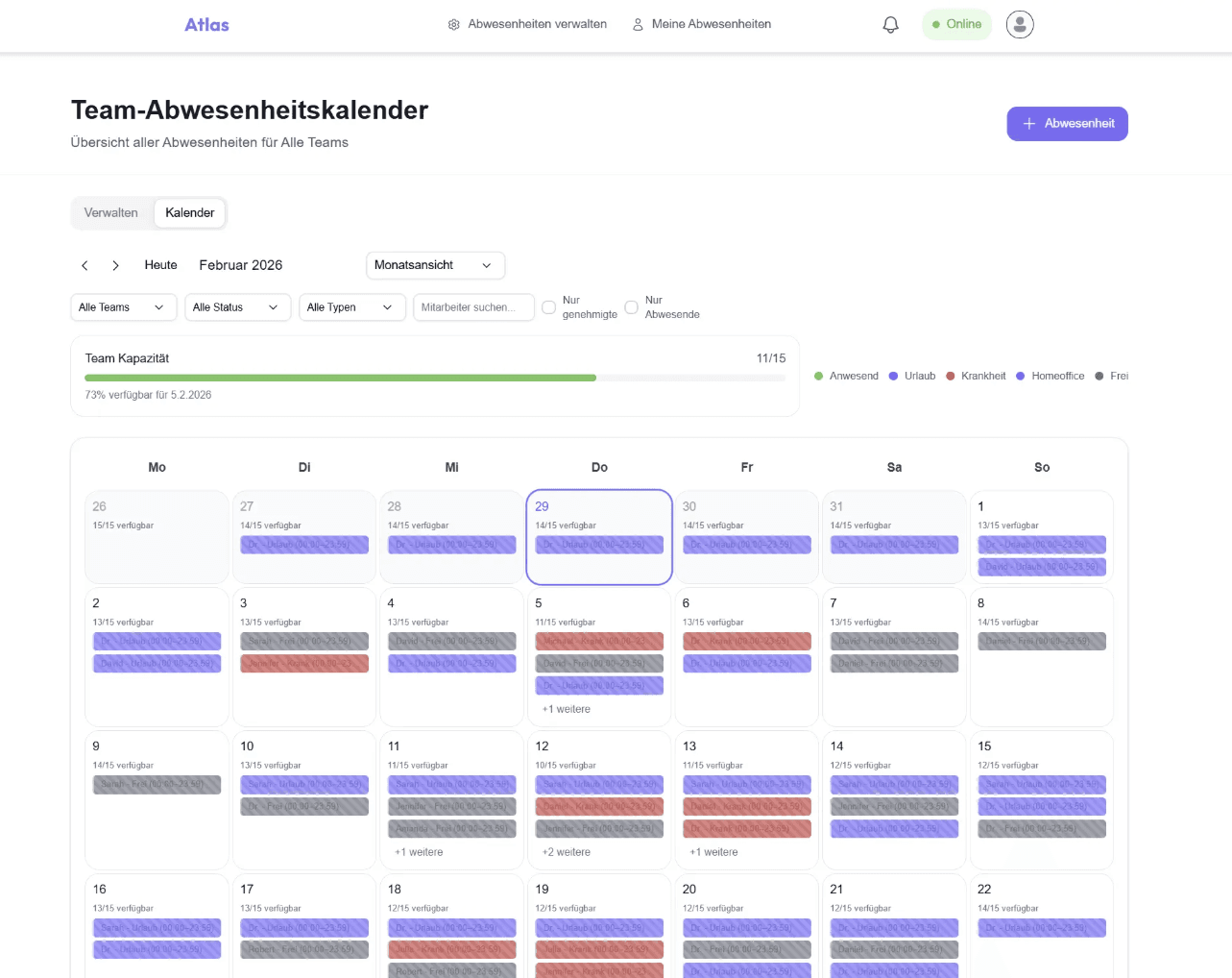Click the Meine Abwesenheiten person icon
Viewport: 1232px width, 978px height.
[637, 24]
